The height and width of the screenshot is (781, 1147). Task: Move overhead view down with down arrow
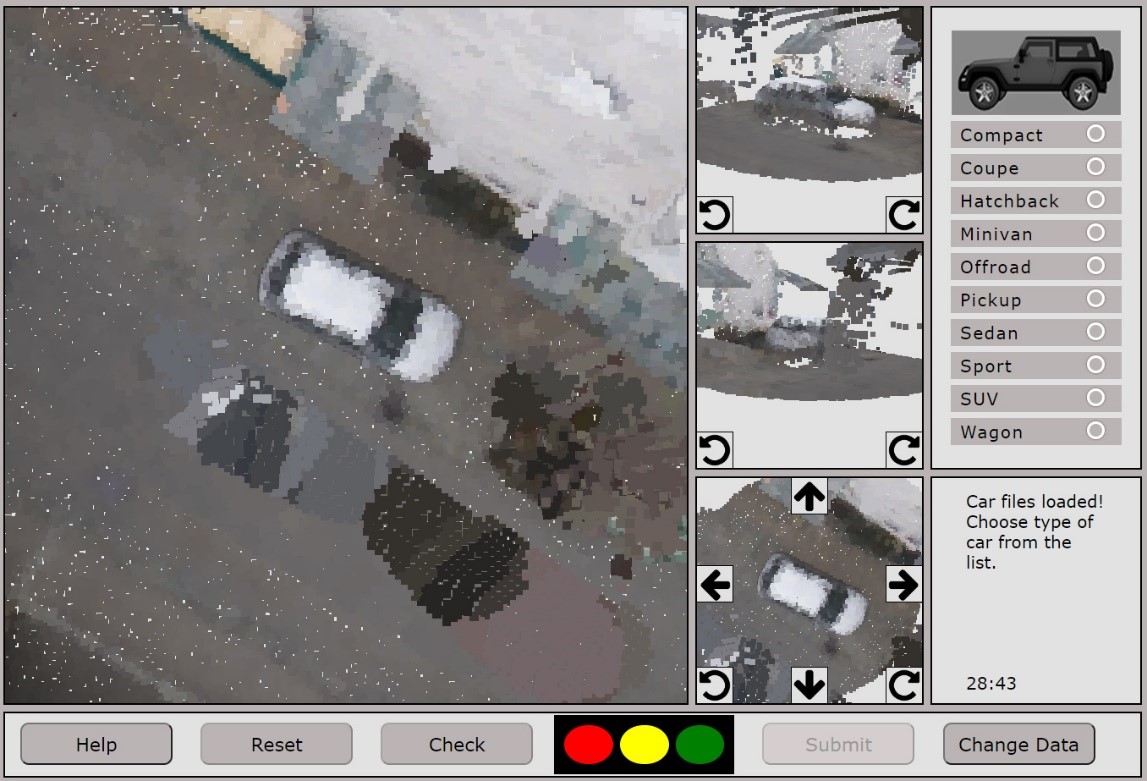click(x=809, y=685)
